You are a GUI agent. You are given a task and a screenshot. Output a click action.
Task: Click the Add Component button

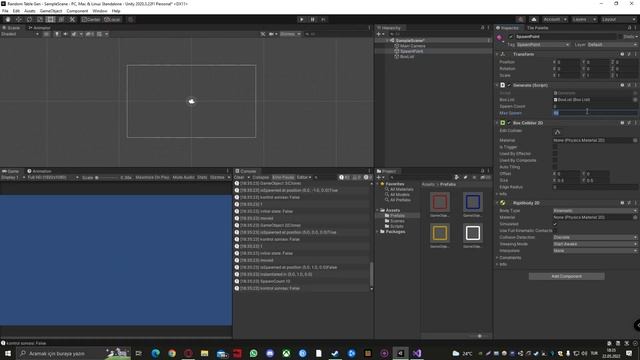point(567,276)
